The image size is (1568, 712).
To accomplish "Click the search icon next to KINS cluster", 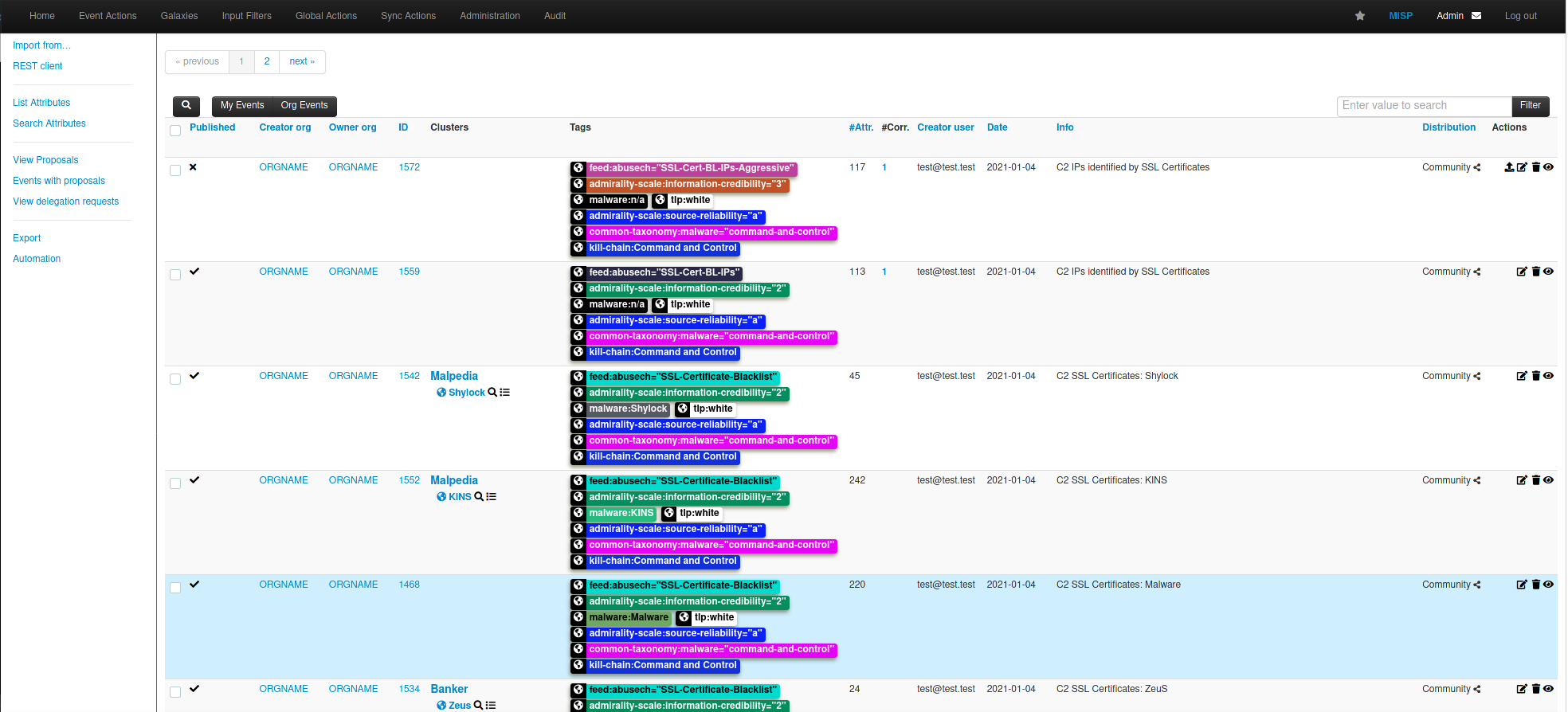I will 479,497.
